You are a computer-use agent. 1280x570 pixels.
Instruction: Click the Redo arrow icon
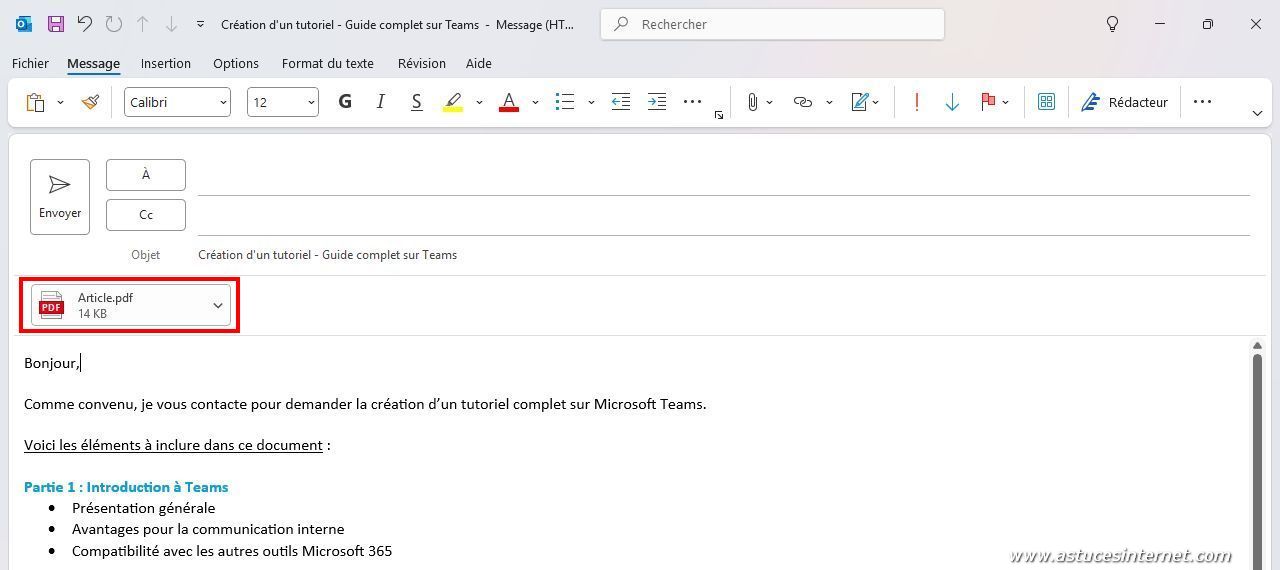coord(114,24)
